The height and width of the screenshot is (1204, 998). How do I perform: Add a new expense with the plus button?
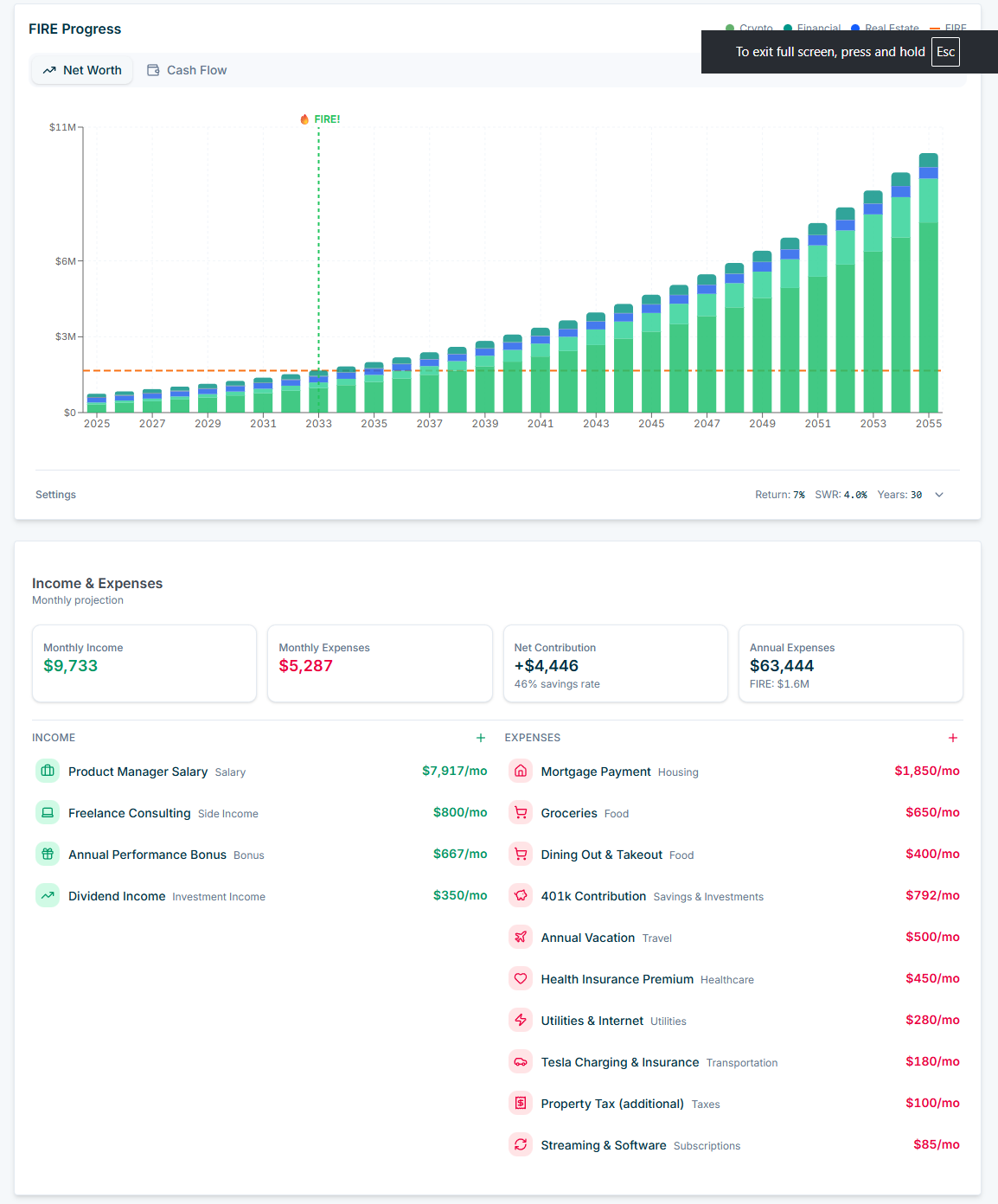click(x=952, y=738)
